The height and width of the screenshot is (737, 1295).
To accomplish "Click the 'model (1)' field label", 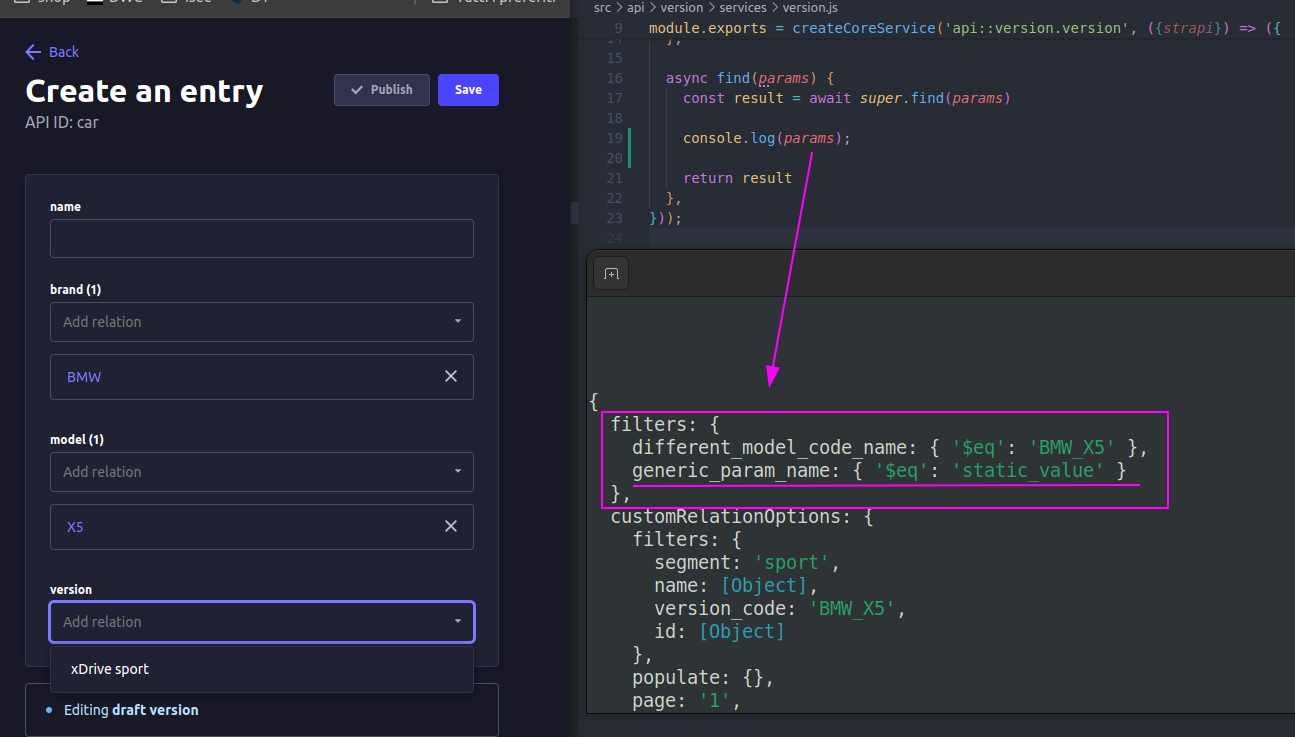I will tap(77, 440).
